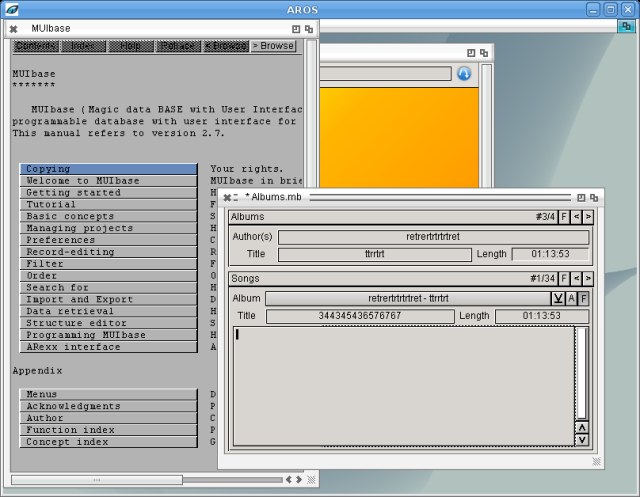Click the Albums filter F button
The height and width of the screenshot is (497, 640).
coord(564,216)
